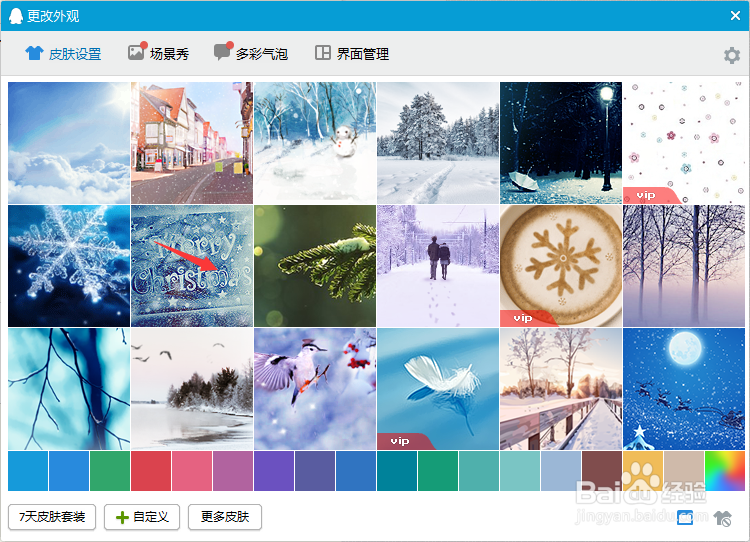
Task: Pick the brown color swatch
Action: tap(602, 471)
